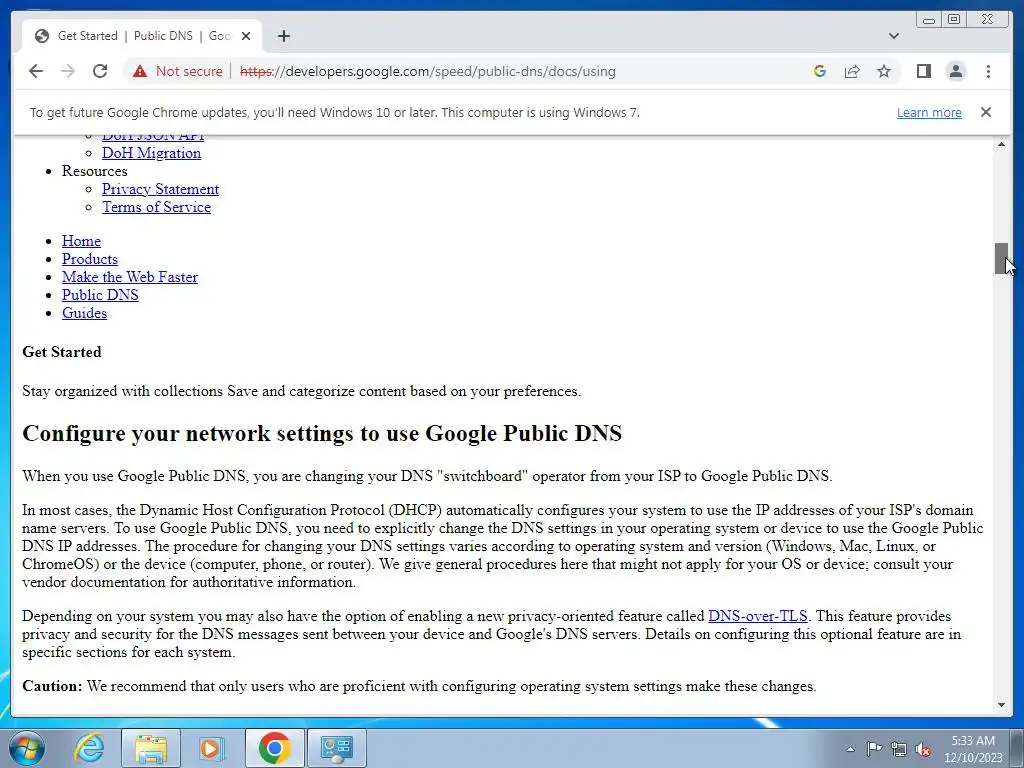Click the 'Resources' list text
This screenshot has height=768, width=1024.
[95, 171]
